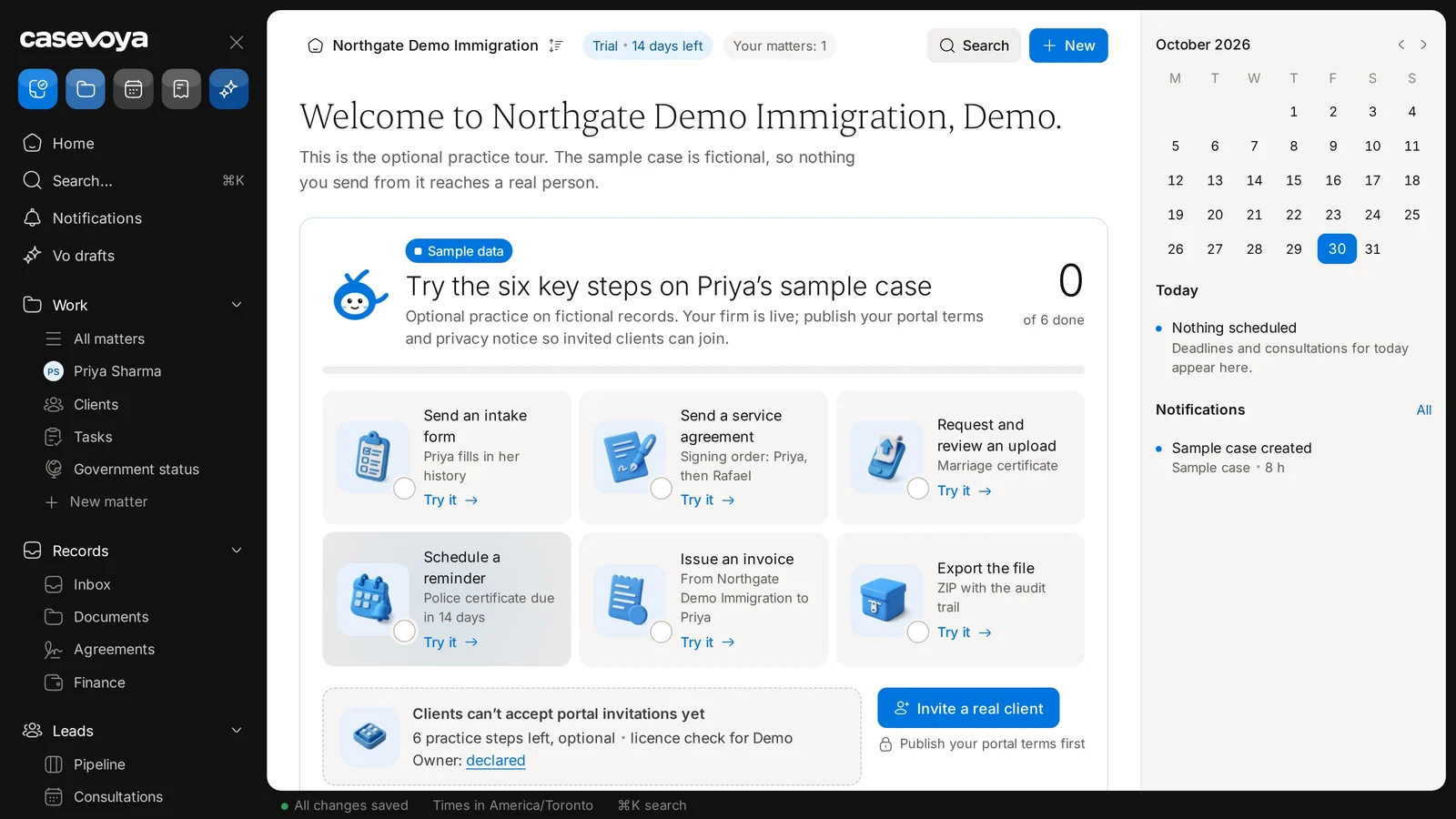Image resolution: width=1456 pixels, height=819 pixels.
Task: Click the sort list icon beside Northgate Demo Immigration
Action: 556,45
